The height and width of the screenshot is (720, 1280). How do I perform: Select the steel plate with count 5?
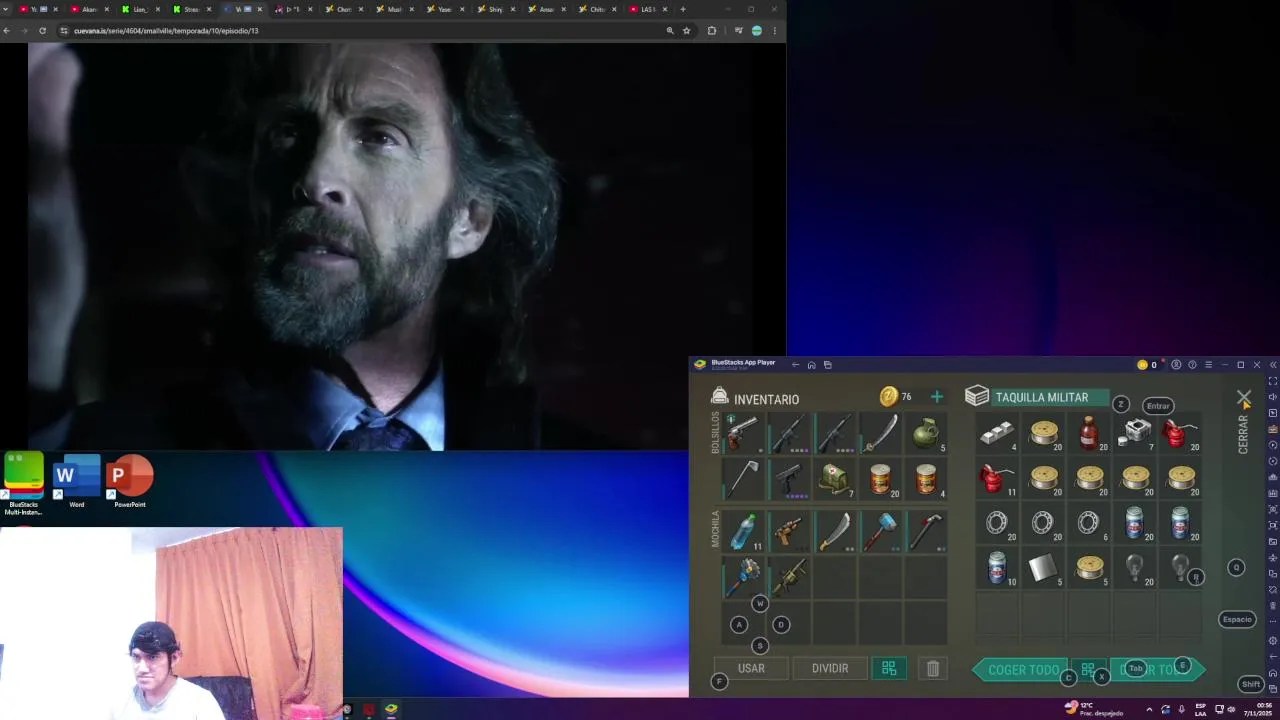pos(1043,568)
